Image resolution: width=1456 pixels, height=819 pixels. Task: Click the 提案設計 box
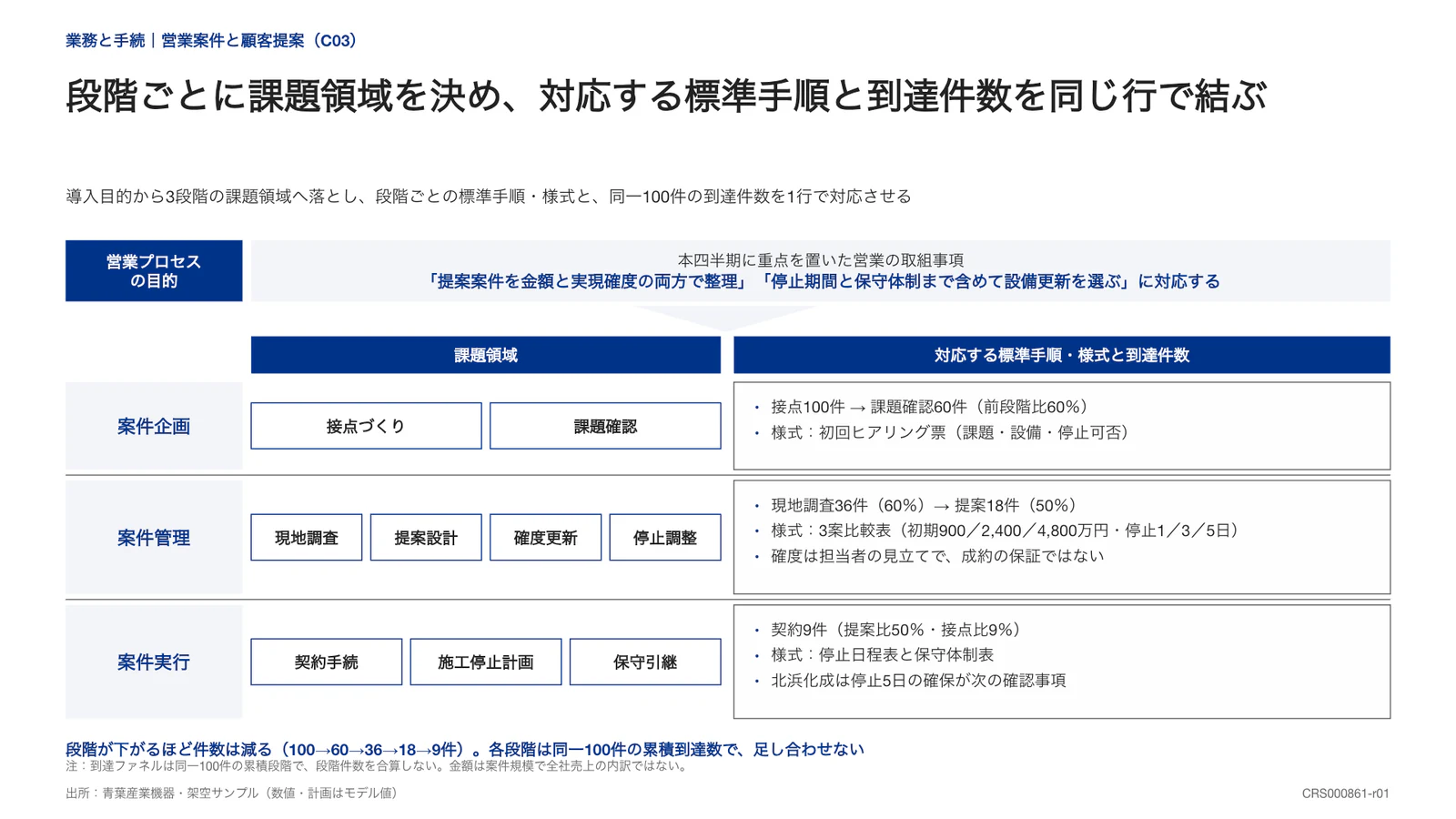426,538
